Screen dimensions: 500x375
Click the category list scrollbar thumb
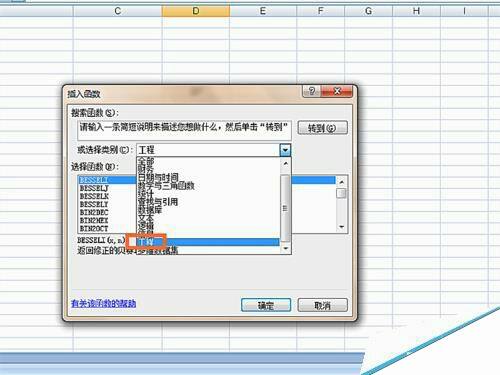285,208
